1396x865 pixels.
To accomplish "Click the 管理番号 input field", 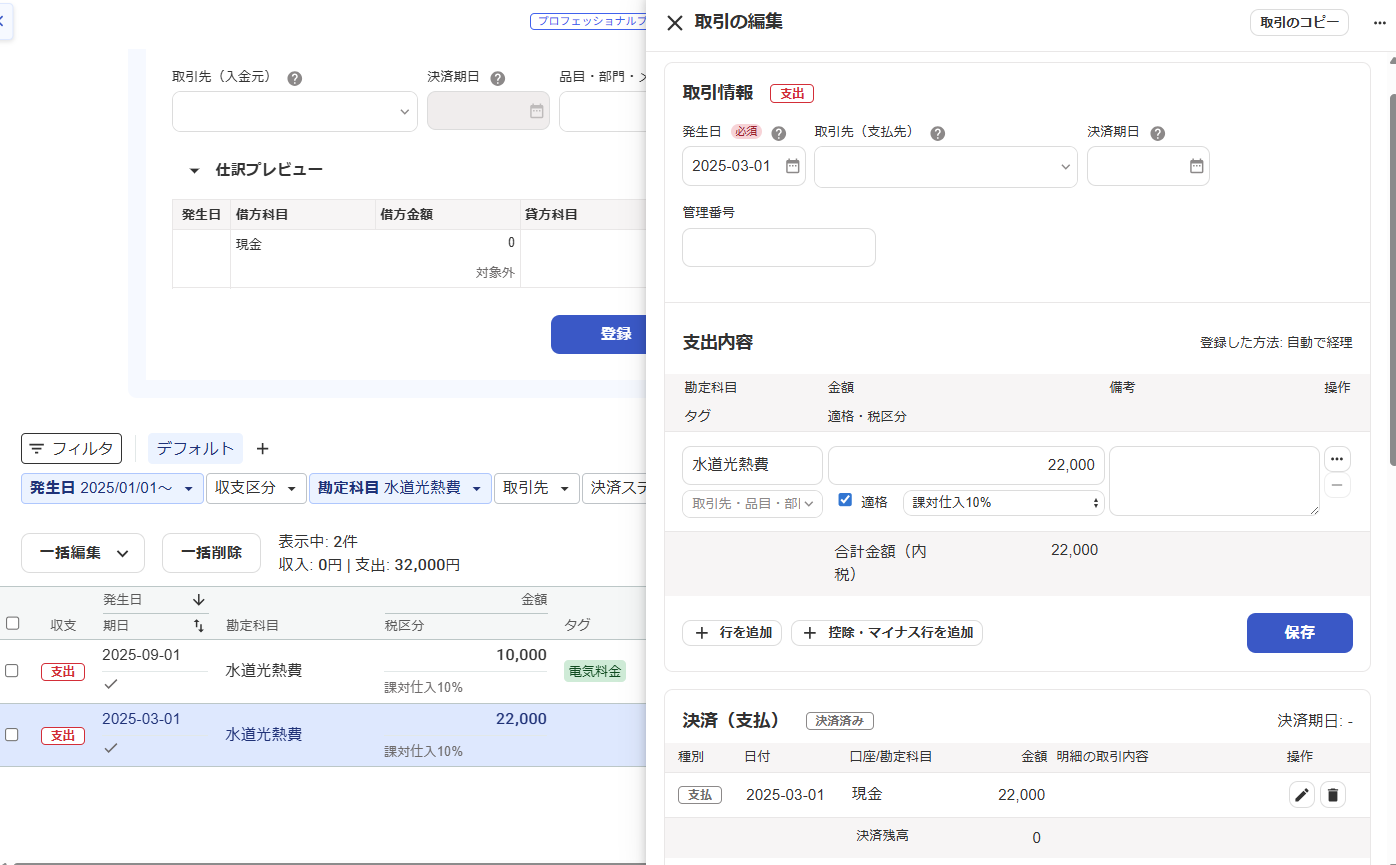I will coord(778,247).
